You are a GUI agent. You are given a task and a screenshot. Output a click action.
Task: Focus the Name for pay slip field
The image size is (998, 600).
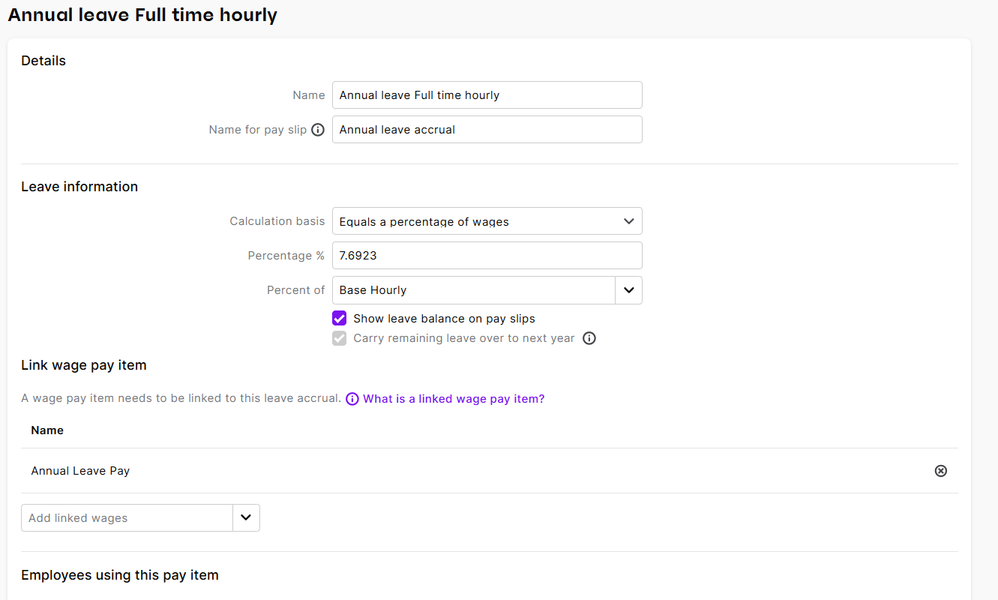tap(487, 130)
